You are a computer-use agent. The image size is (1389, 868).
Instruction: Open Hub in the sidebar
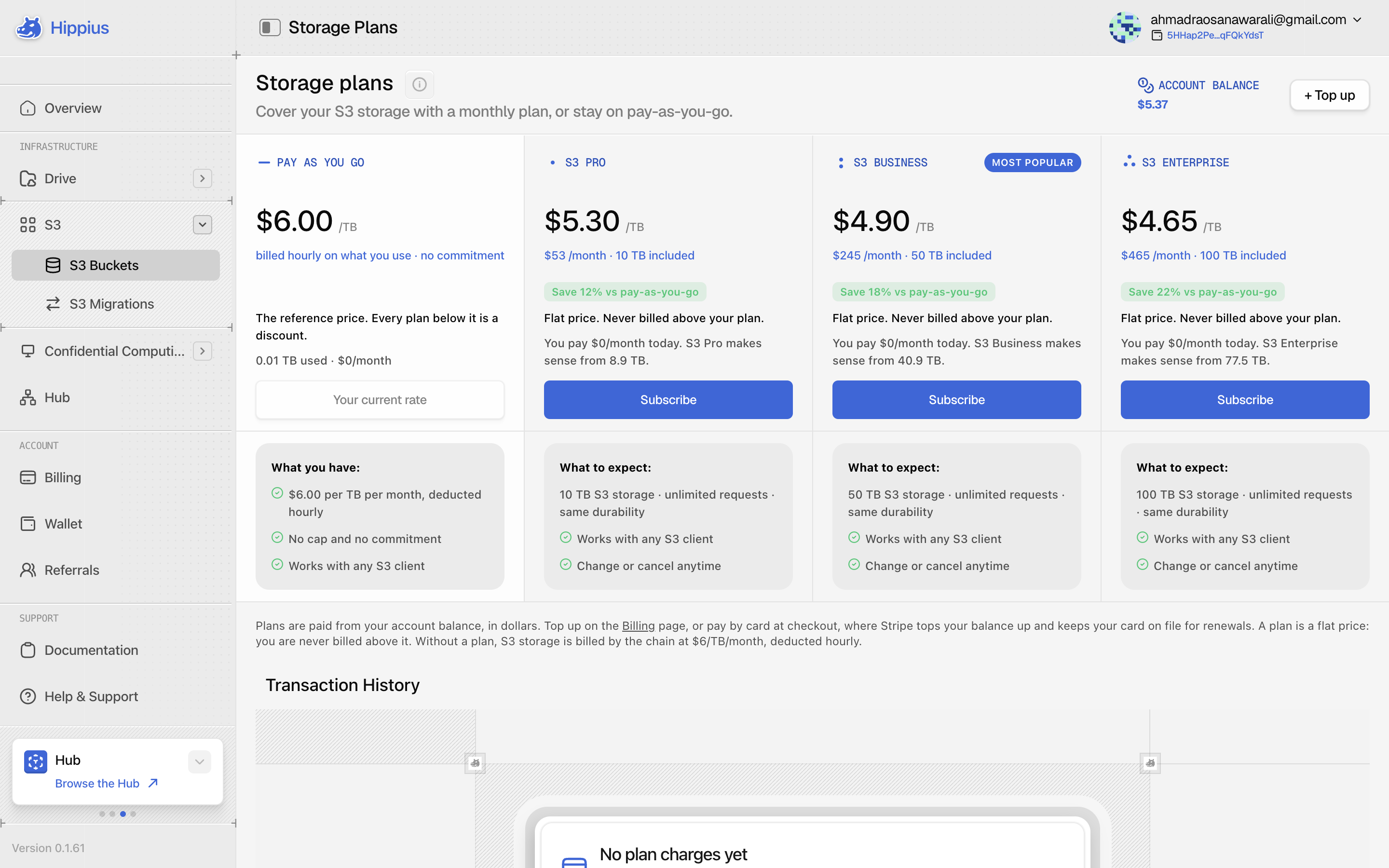(57, 397)
